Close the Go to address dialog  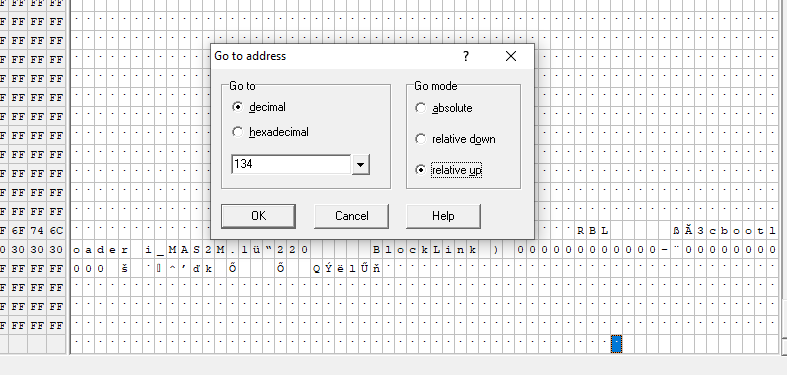point(511,56)
